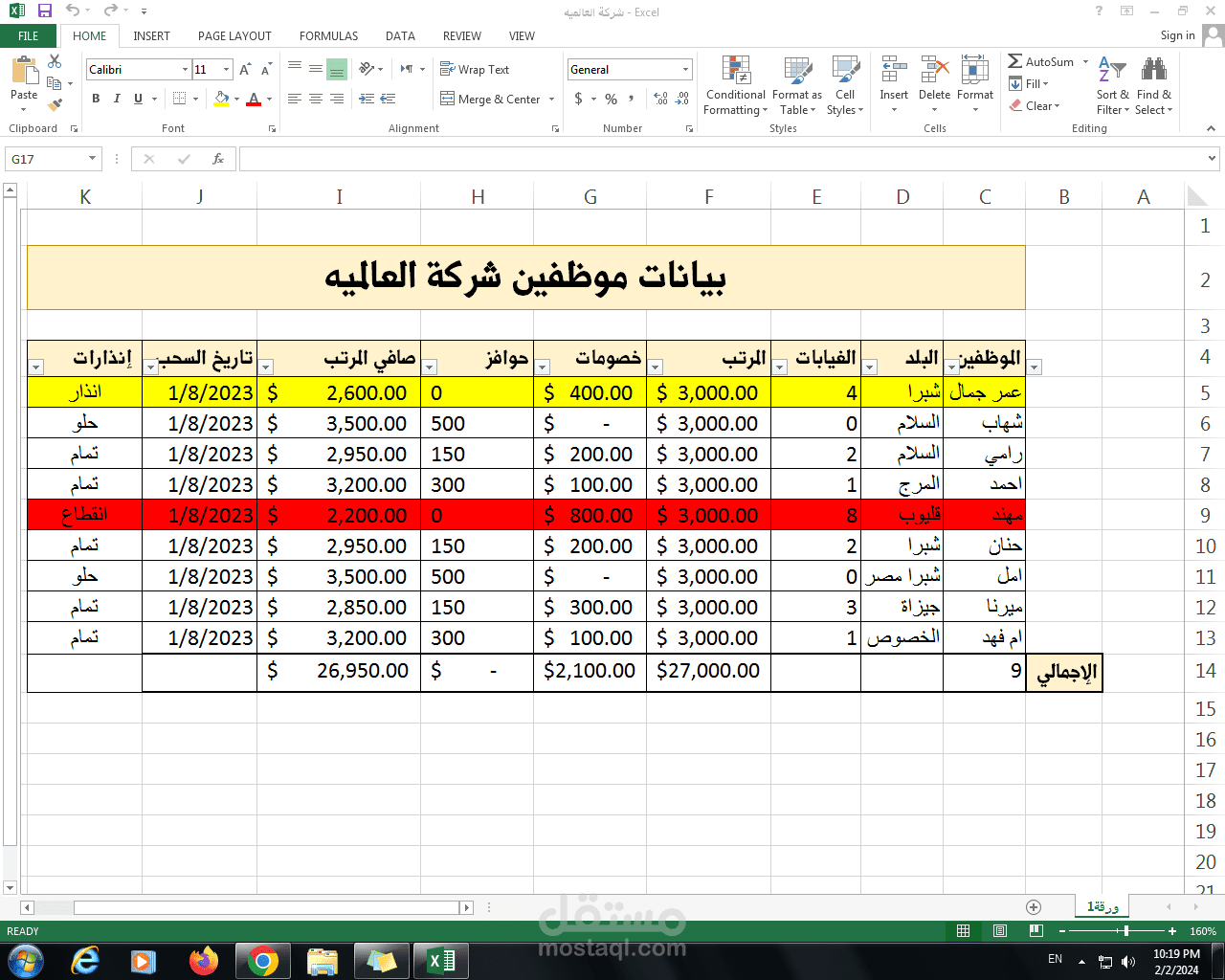Open the FILE tab
1225x980 pixels.
click(29, 36)
